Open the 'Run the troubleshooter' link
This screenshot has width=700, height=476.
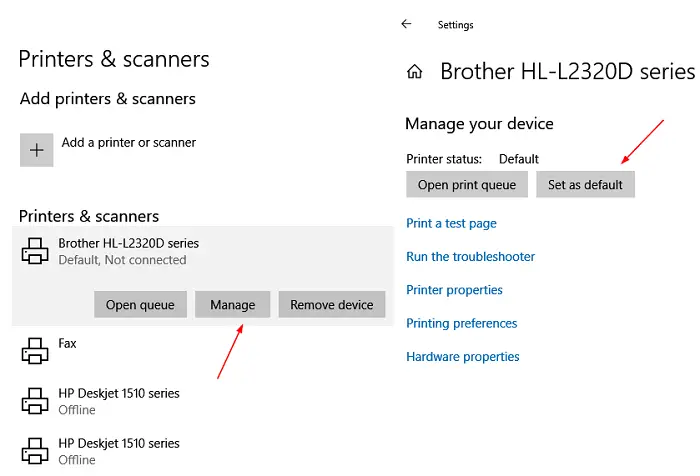tap(471, 257)
